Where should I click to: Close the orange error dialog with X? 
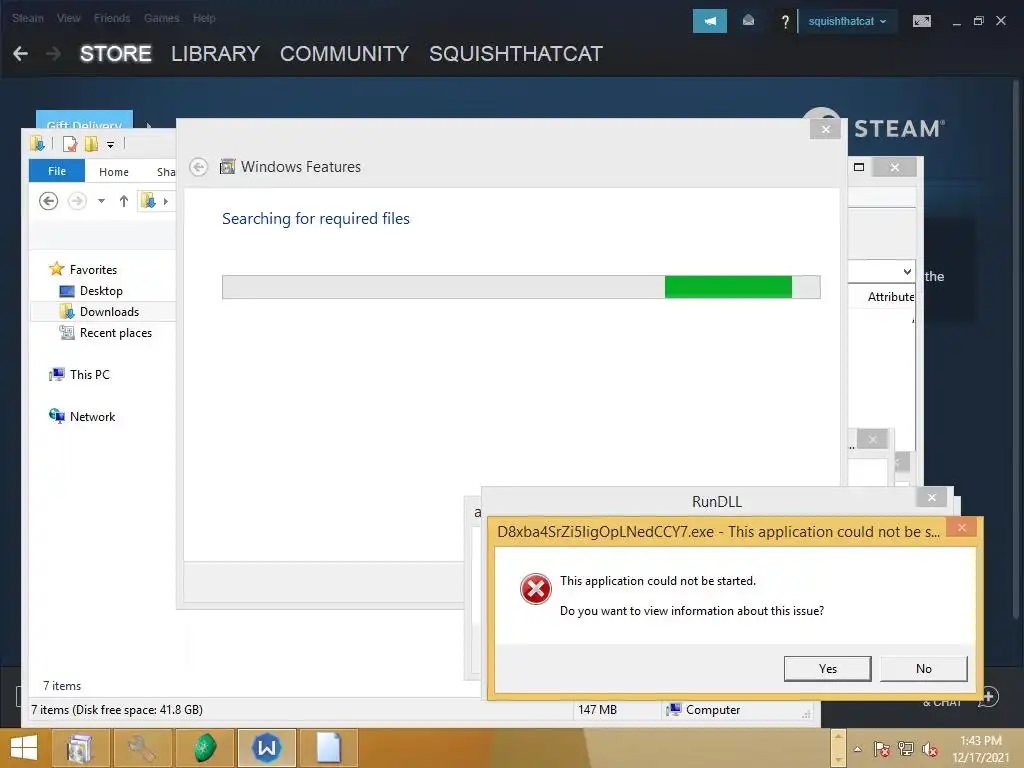point(961,528)
